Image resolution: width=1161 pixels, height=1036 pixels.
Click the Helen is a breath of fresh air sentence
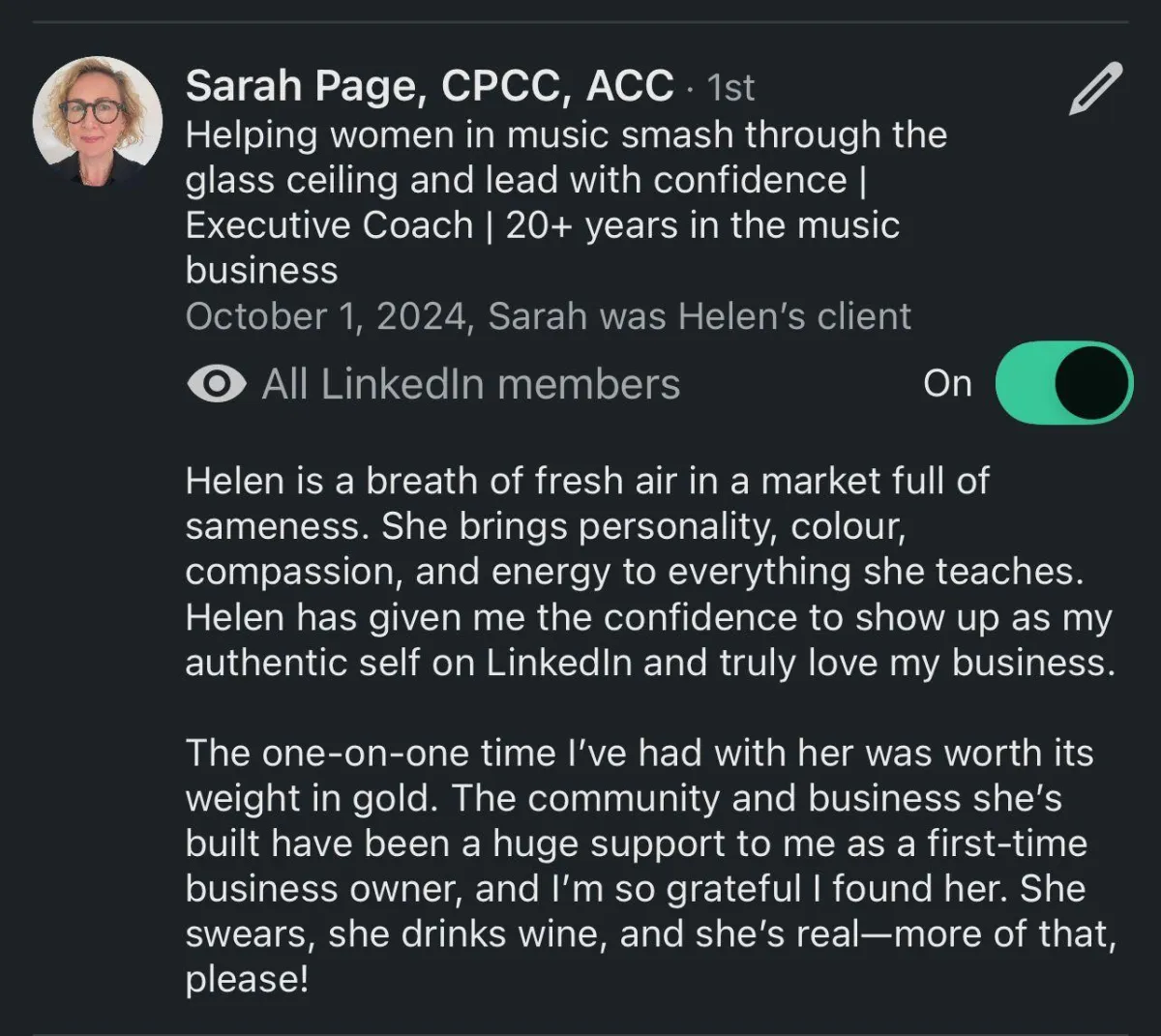coord(586,481)
